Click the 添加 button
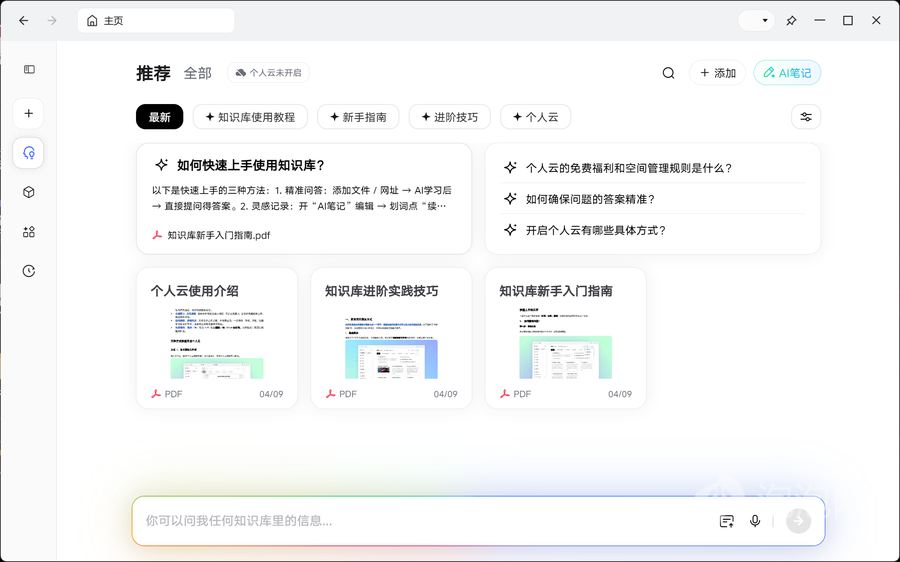The width and height of the screenshot is (900, 562). 717,73
